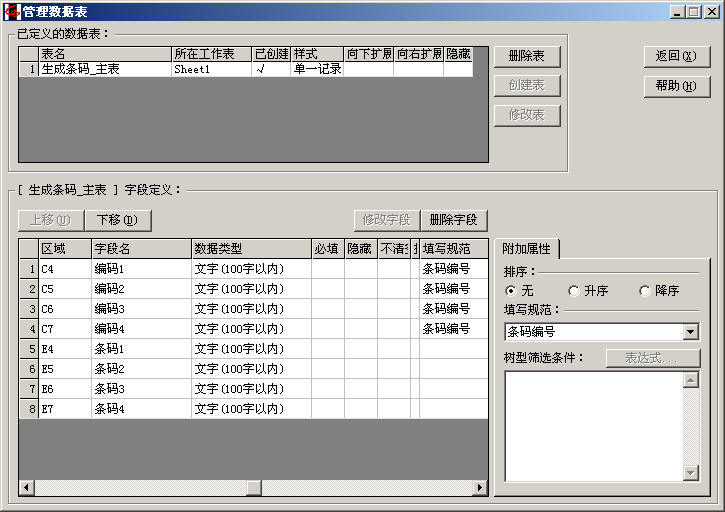The height and width of the screenshot is (512, 725).
Task: Open help with 帮助 button
Action: [676, 86]
